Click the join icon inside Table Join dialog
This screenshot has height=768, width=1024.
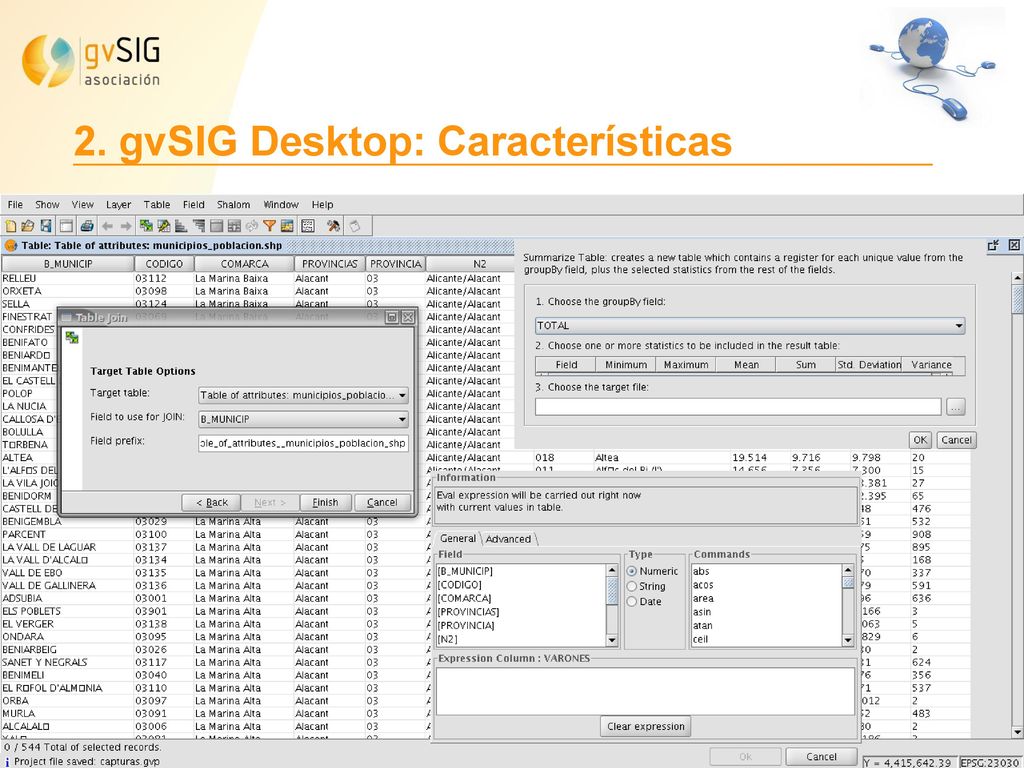pos(72,338)
